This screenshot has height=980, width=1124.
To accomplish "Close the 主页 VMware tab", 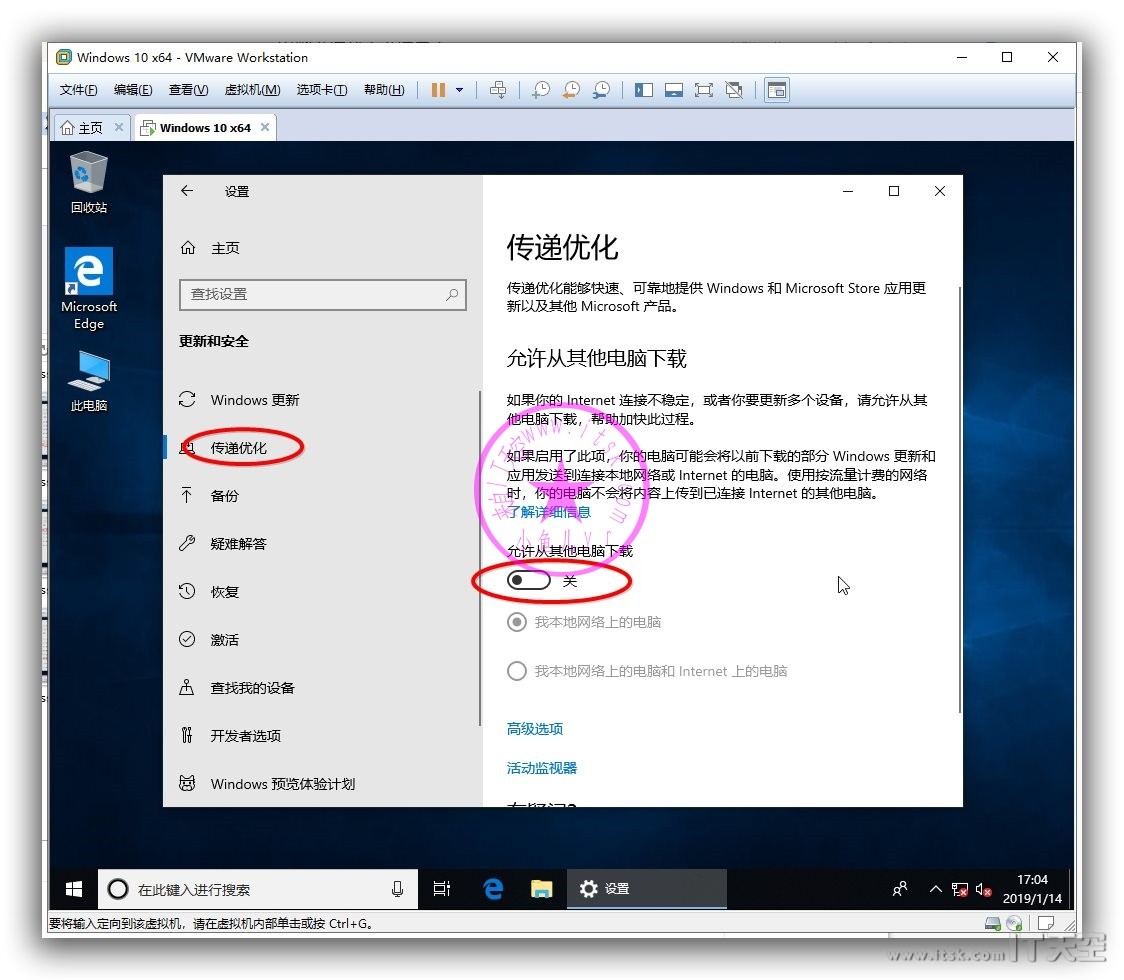I will point(119,127).
